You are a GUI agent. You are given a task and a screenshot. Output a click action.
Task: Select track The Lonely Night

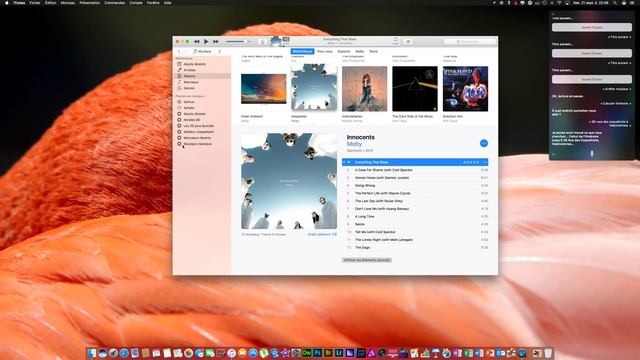pos(415,240)
